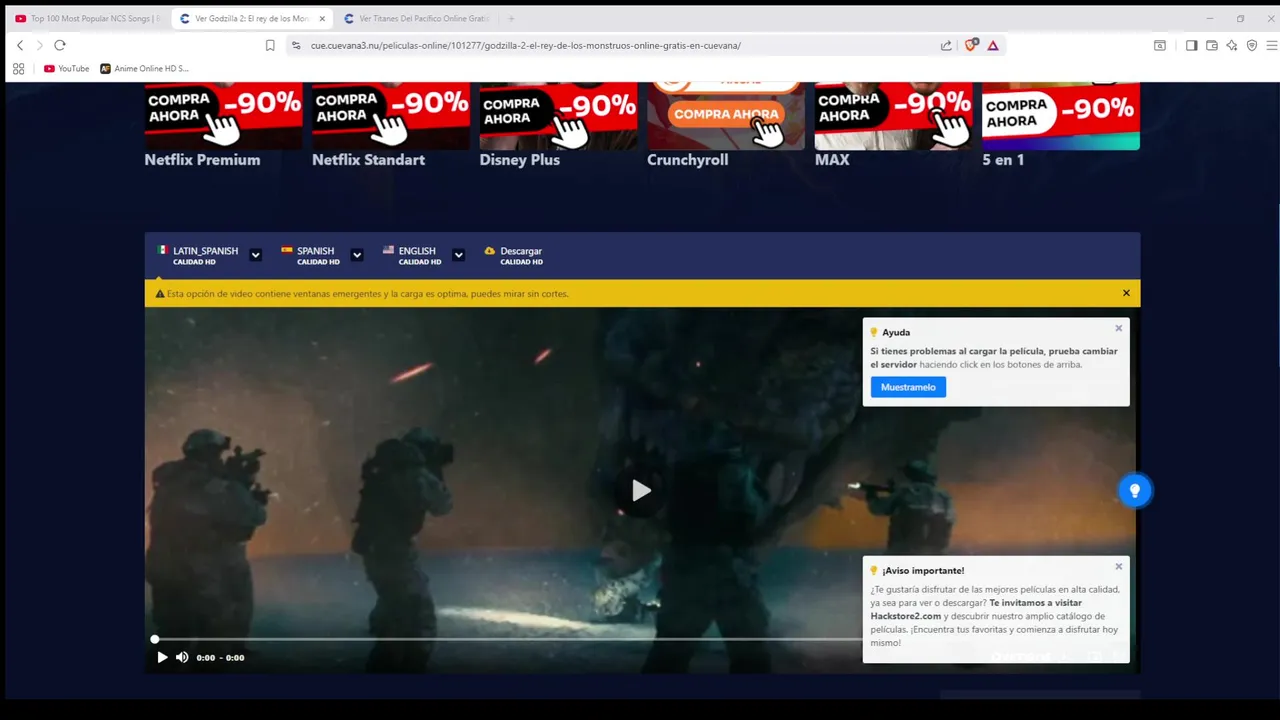Open the site settings icon in the address bar
Image resolution: width=1280 pixels, height=720 pixels.
click(x=296, y=45)
